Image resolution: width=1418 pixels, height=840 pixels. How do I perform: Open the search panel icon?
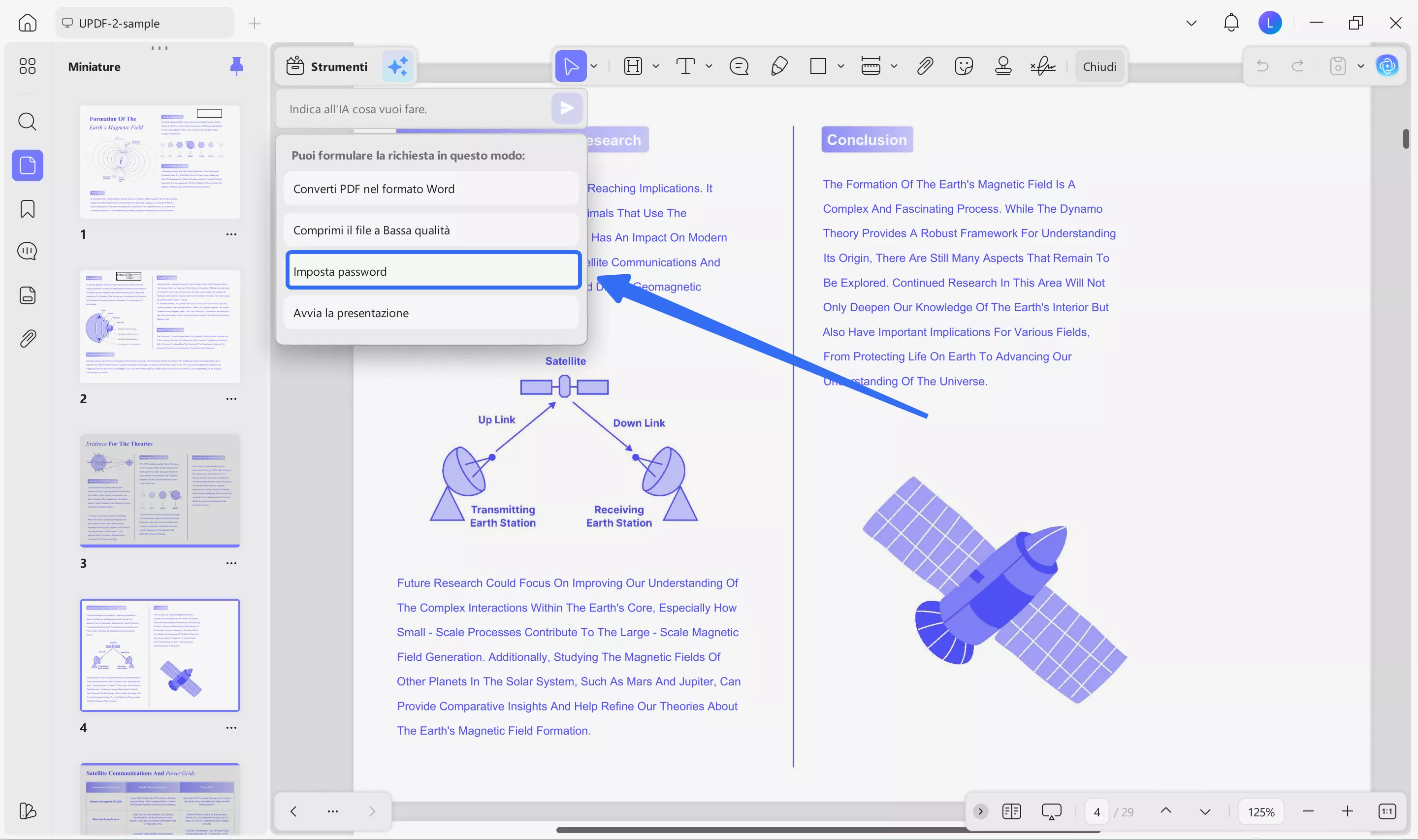point(27,121)
